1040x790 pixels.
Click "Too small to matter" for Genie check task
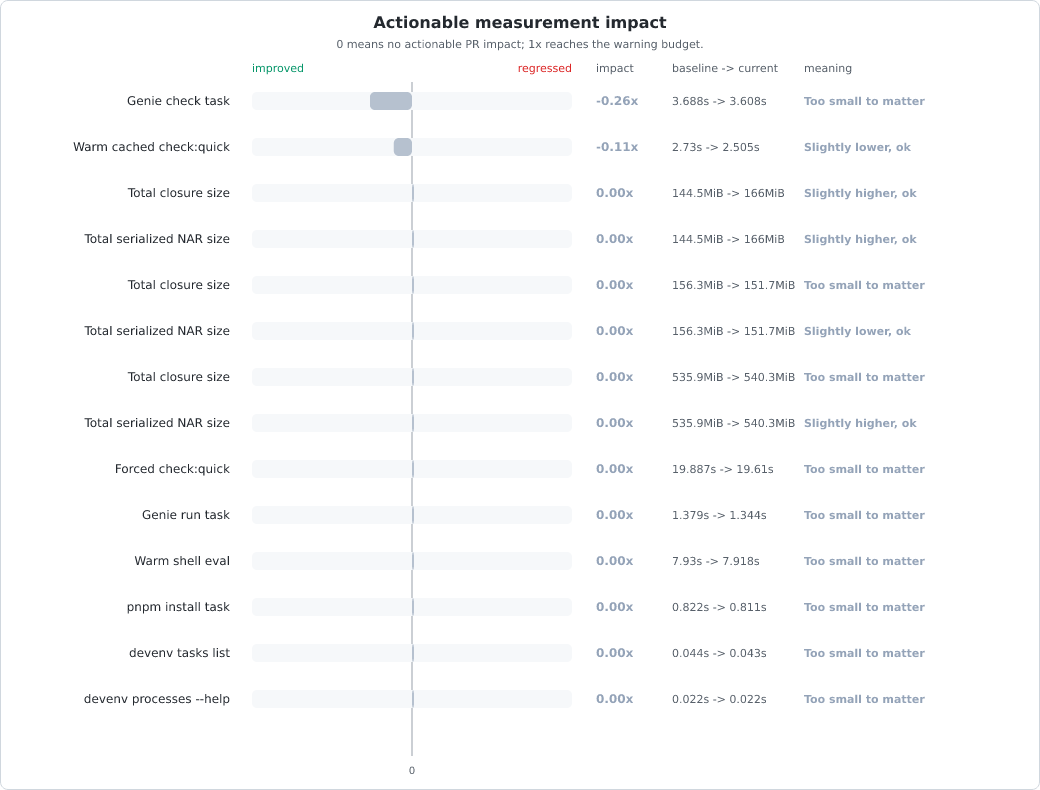864,101
